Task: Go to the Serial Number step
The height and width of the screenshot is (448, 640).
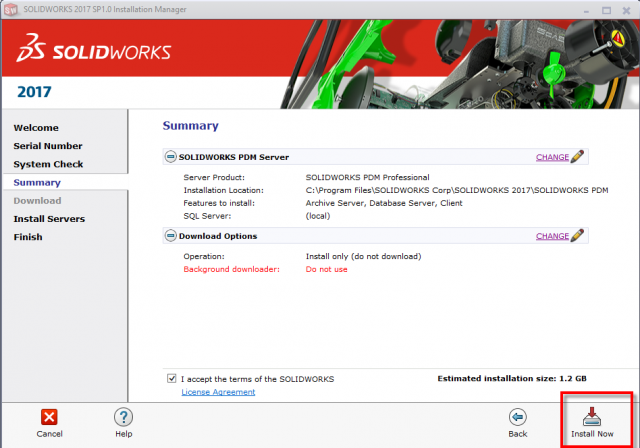Action: tap(48, 146)
